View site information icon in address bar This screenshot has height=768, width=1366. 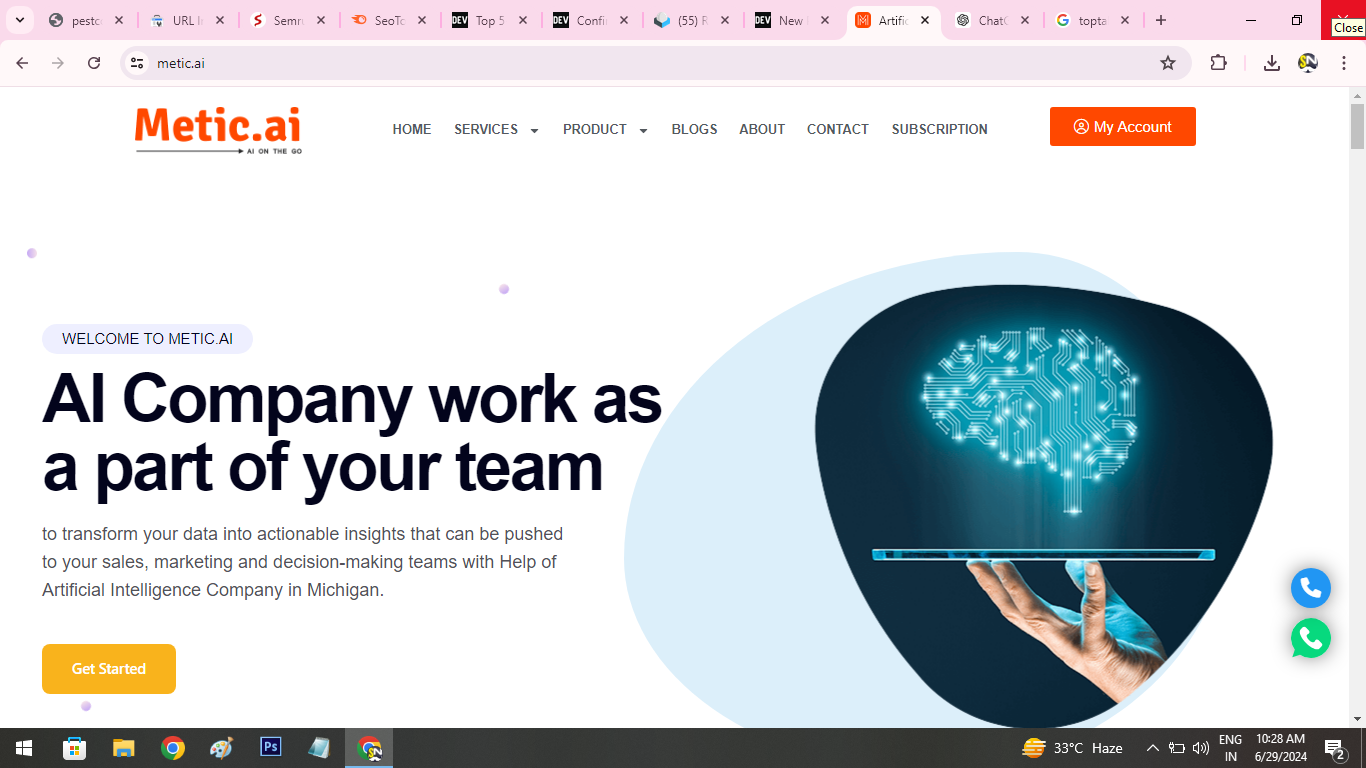click(x=138, y=63)
